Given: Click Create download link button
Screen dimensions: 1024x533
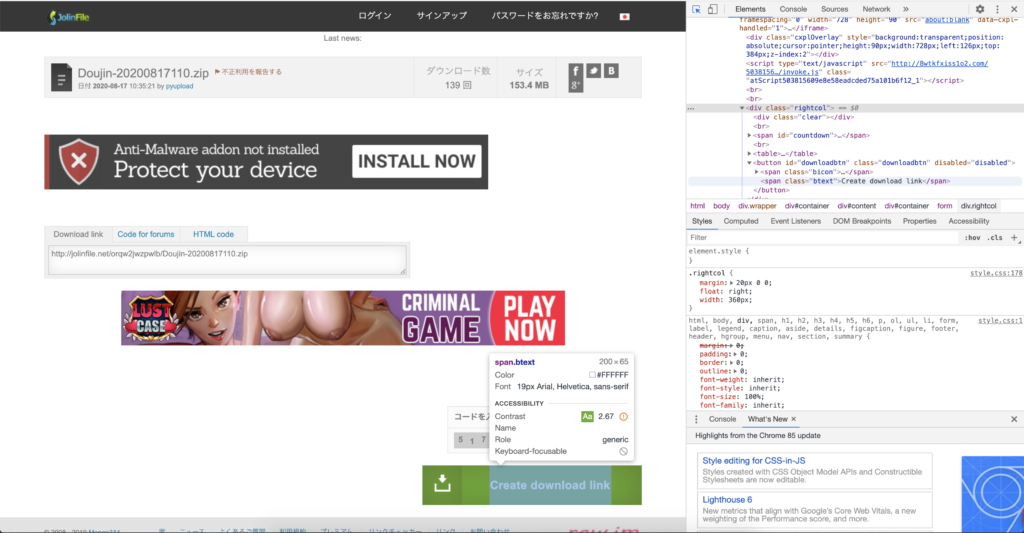Looking at the screenshot, I should point(532,485).
